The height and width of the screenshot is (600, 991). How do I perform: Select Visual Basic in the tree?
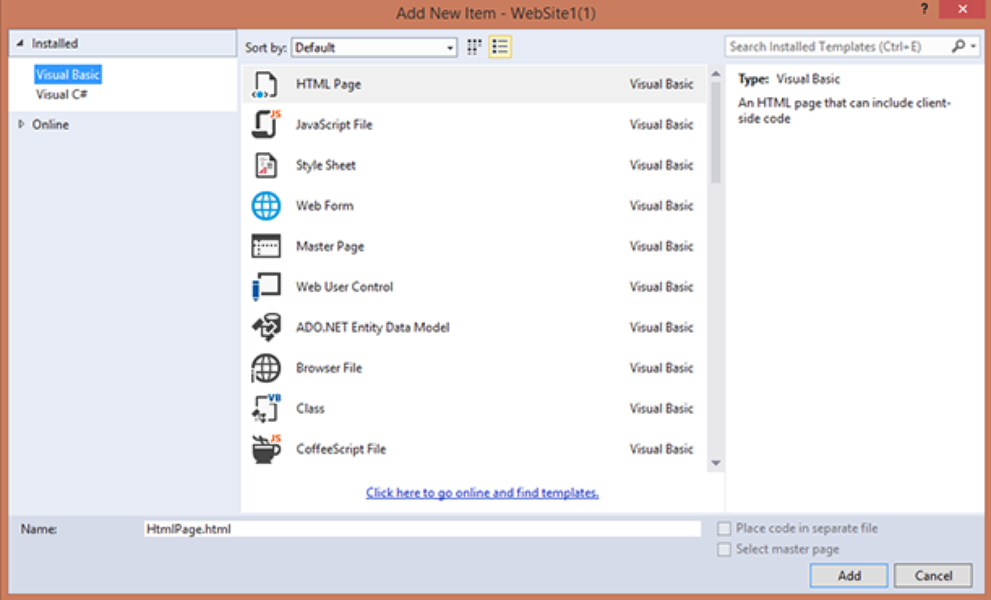click(x=68, y=75)
